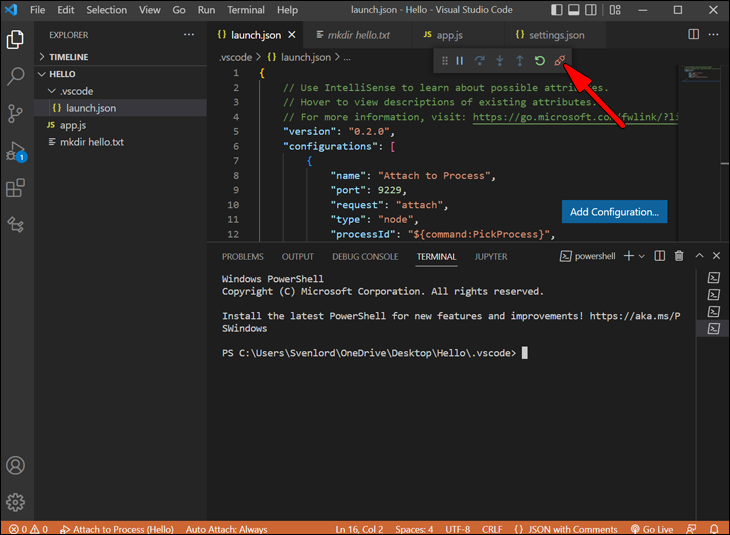The height and width of the screenshot is (535, 730).
Task: Open the new terminal profile dropdown
Action: pyautogui.click(x=642, y=257)
